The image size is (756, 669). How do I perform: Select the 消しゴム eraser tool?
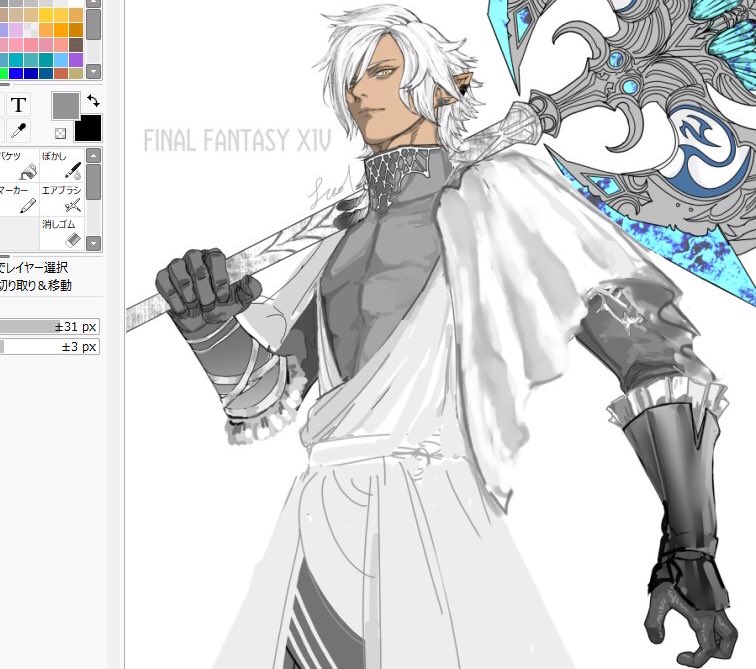click(x=62, y=233)
